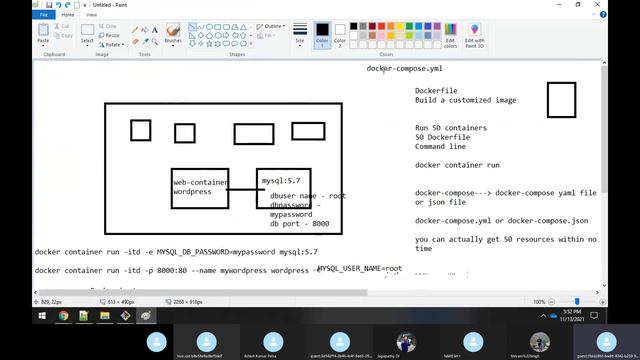Open the Paste dropdown arrow

coord(43,46)
